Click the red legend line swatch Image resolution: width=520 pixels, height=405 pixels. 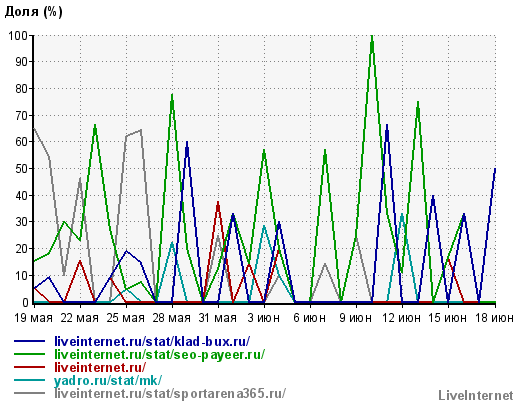[29, 367]
